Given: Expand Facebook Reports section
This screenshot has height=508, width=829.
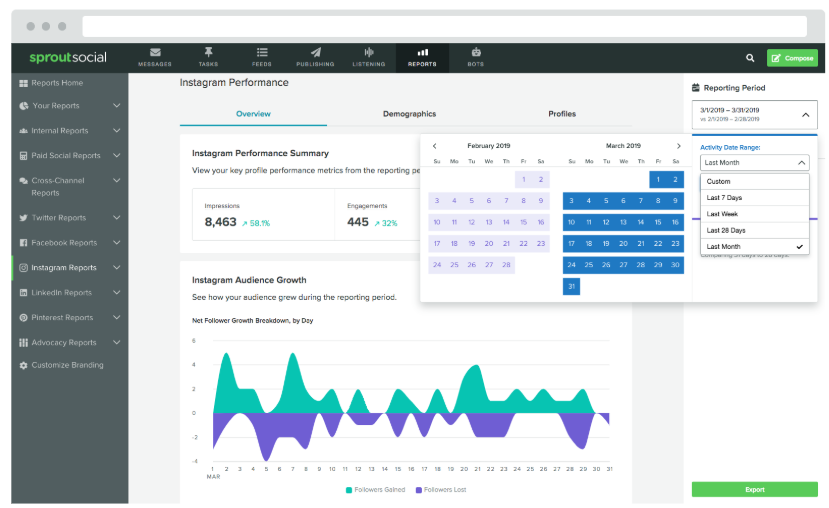Looking at the screenshot, I should click(x=116, y=243).
